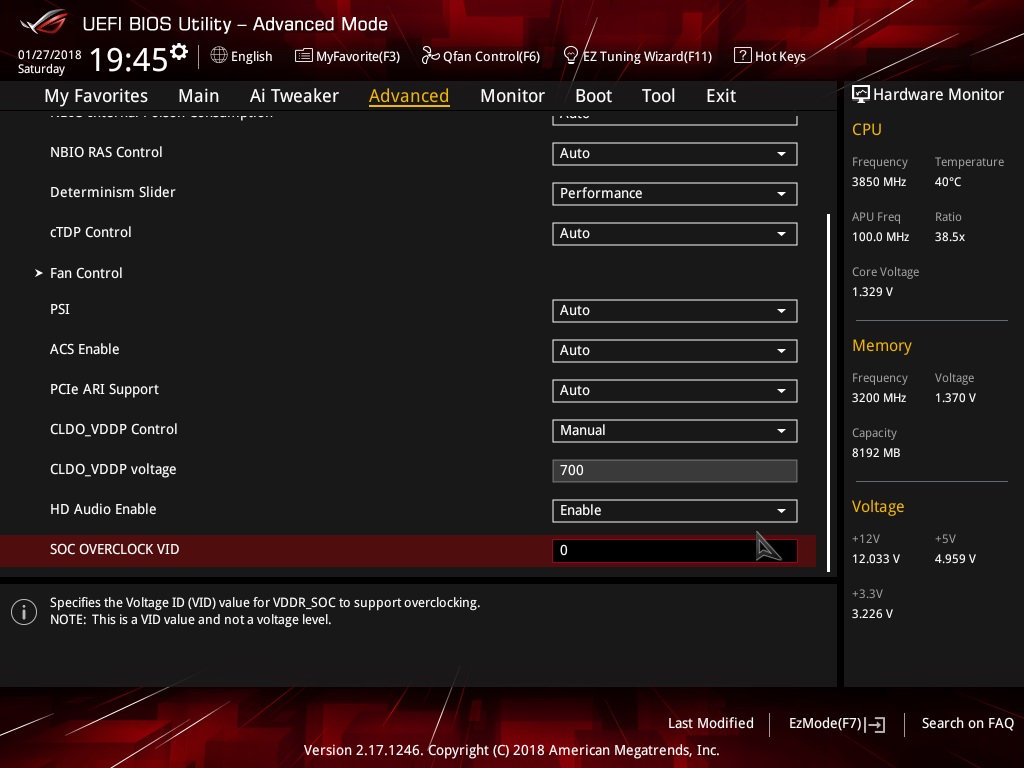
Task: Click Last Modified button
Action: click(x=711, y=724)
